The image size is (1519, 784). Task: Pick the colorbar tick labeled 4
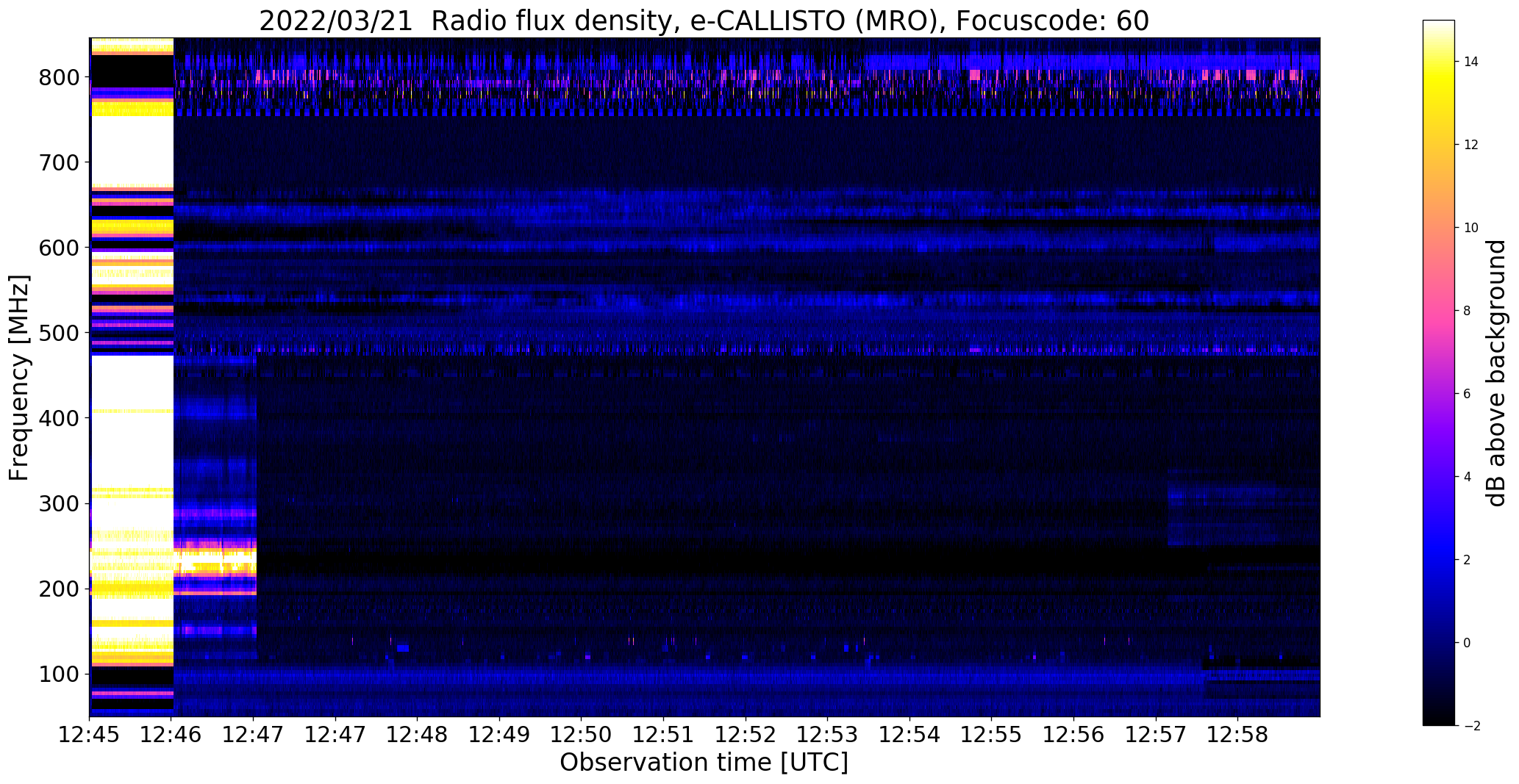pos(1467,477)
